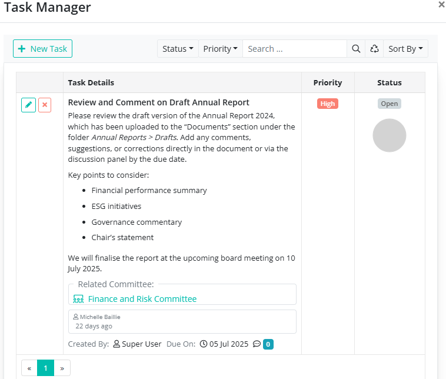Image resolution: width=446 pixels, height=379 pixels.
Task: Click the magnifying glass search icon
Action: [x=356, y=49]
